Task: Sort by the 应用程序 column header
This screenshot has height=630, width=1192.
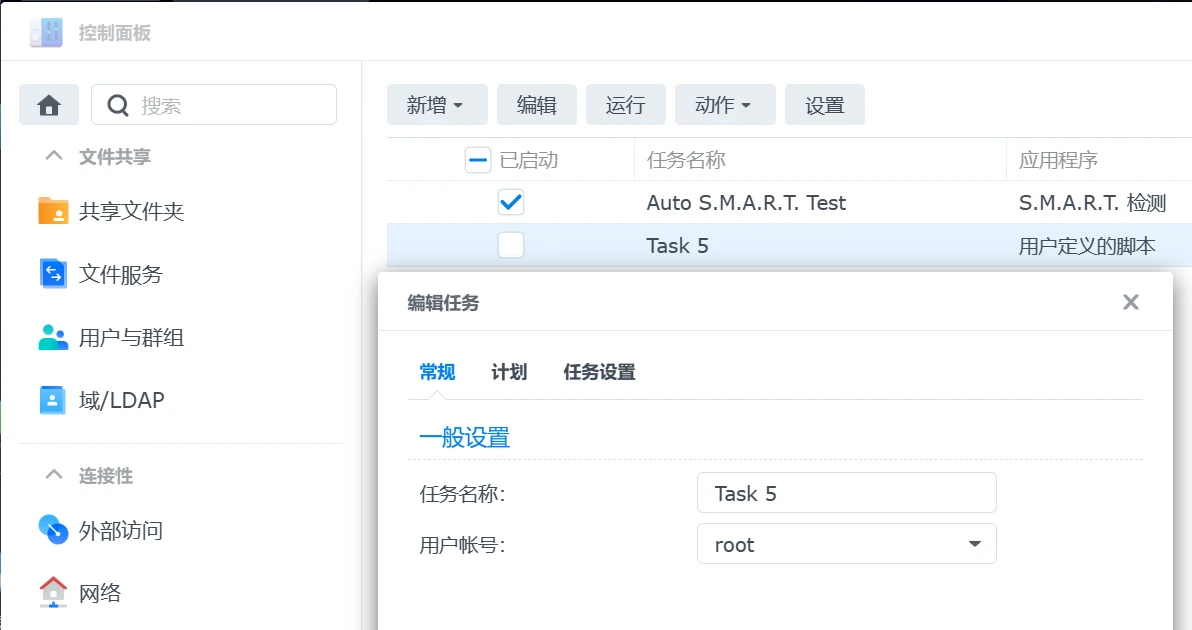Action: pos(1058,160)
